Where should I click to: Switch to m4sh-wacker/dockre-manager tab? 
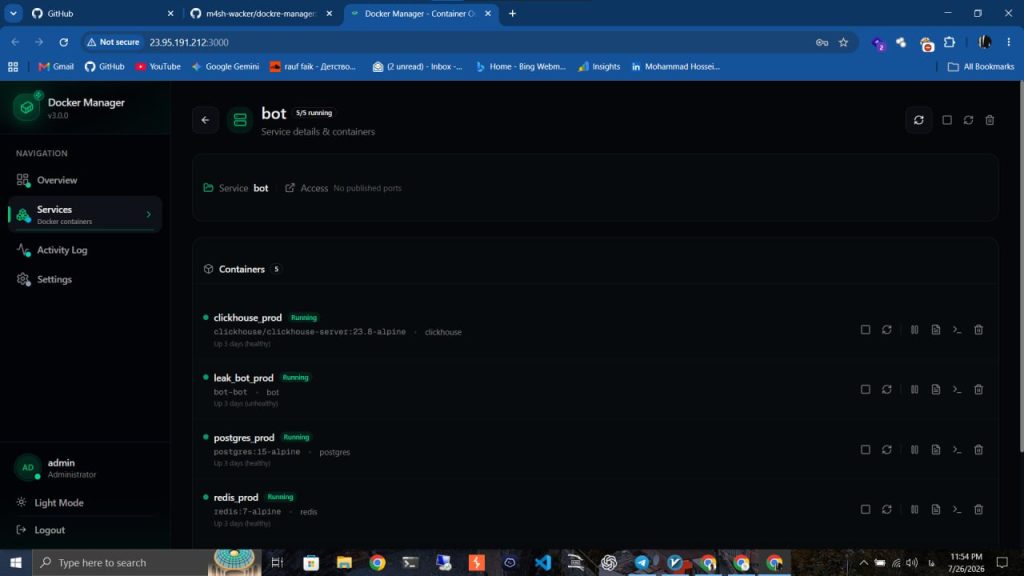pyautogui.click(x=261, y=14)
